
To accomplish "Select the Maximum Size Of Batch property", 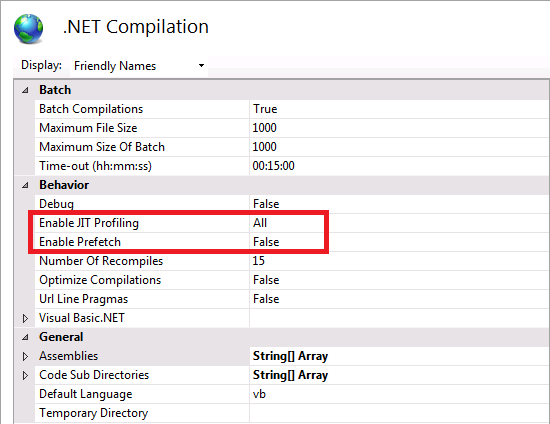I will tap(102, 147).
